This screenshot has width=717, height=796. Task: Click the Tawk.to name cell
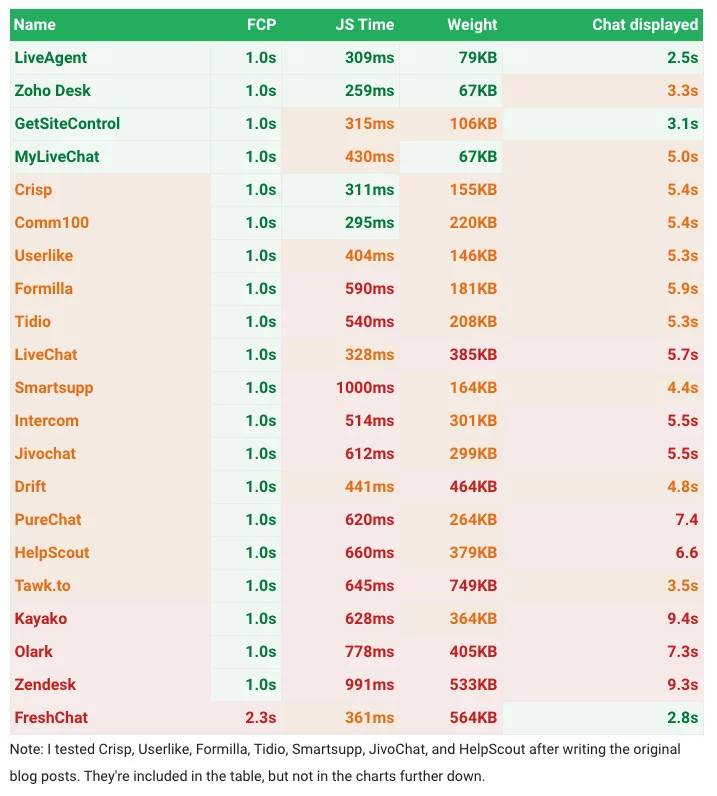point(43,586)
